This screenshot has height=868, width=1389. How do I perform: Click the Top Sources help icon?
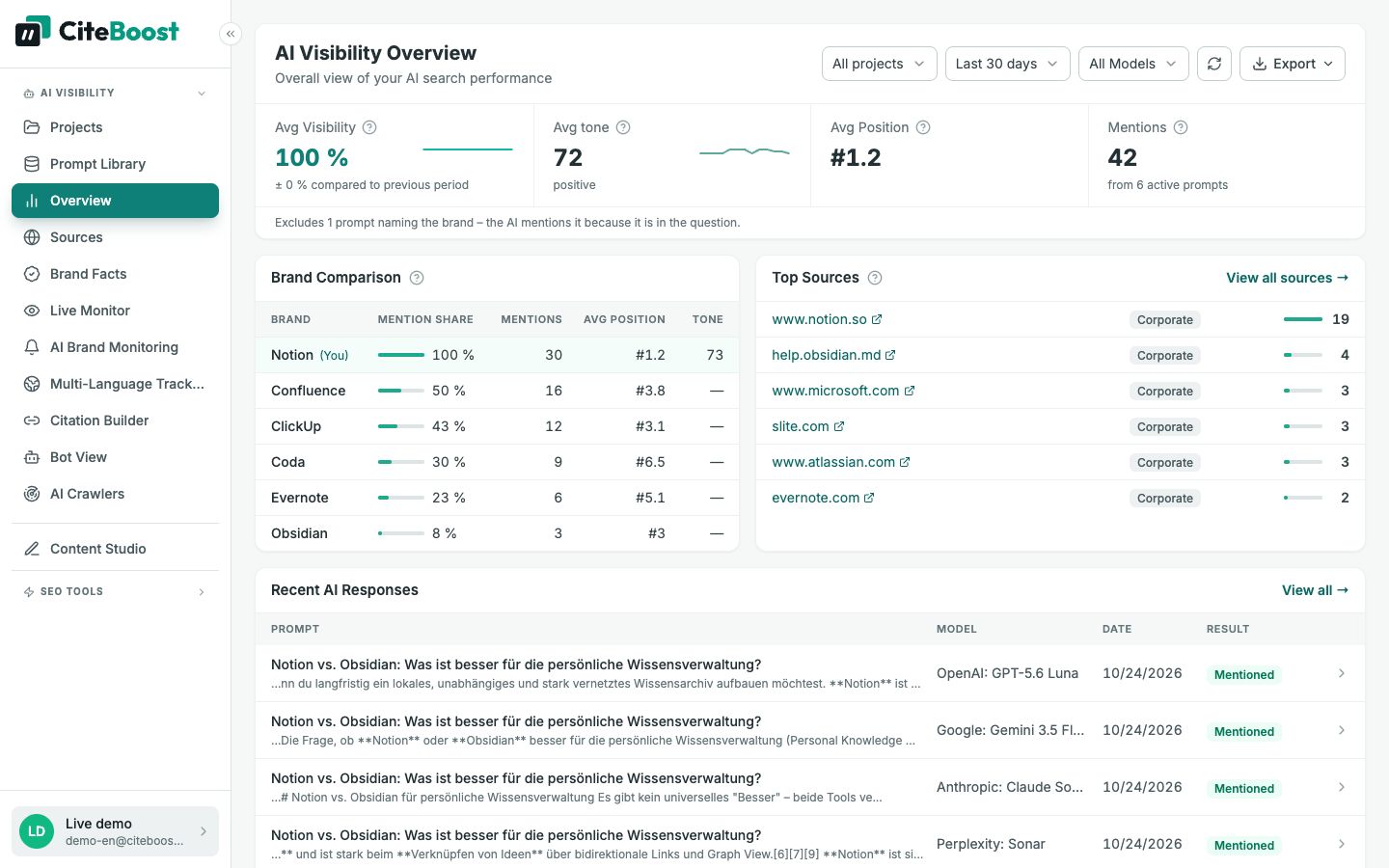point(875,278)
